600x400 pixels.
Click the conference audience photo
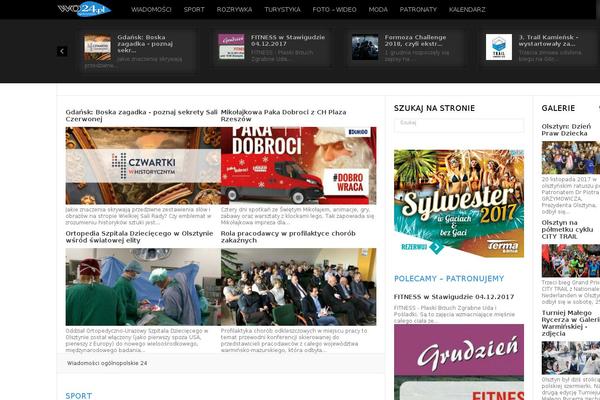[298, 287]
